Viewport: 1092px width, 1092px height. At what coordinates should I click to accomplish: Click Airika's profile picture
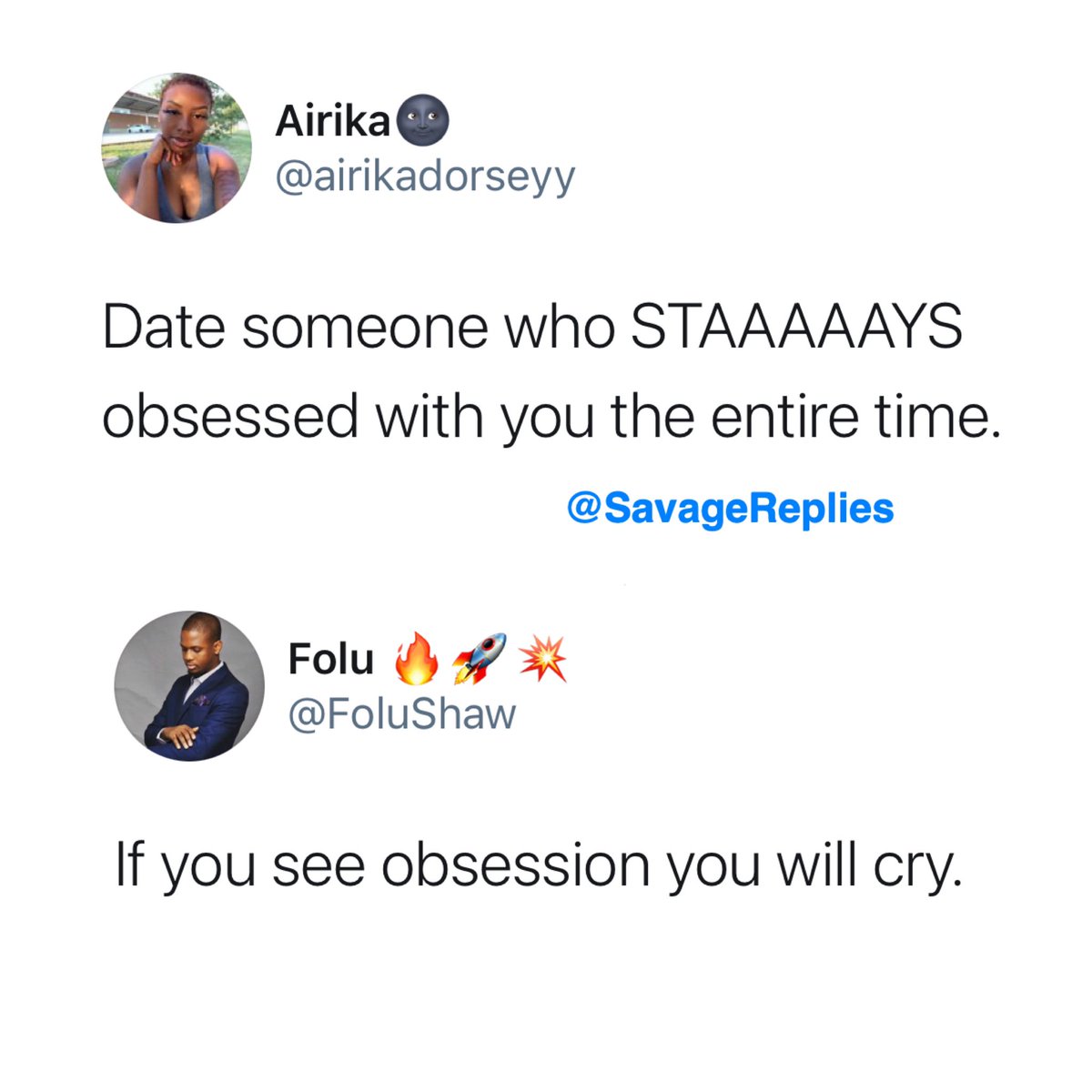(176, 147)
